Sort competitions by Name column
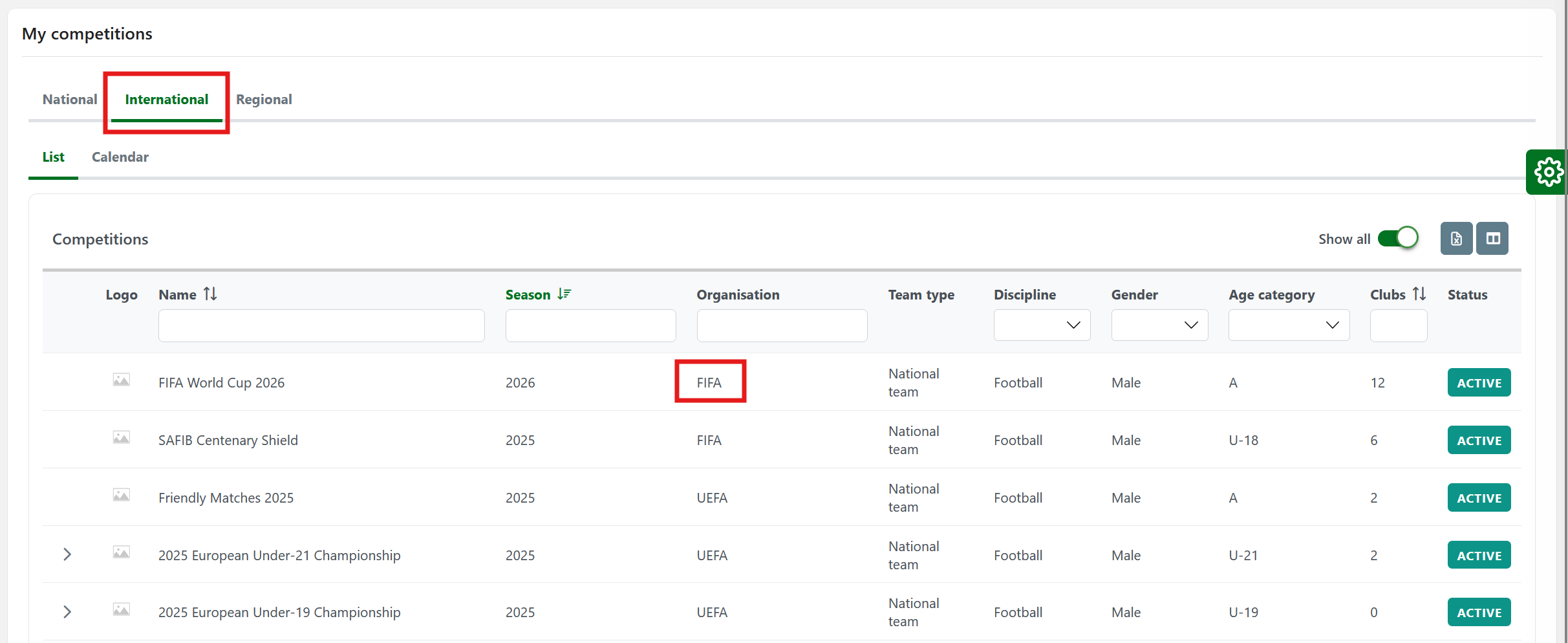The width and height of the screenshot is (1568, 643). click(x=209, y=294)
